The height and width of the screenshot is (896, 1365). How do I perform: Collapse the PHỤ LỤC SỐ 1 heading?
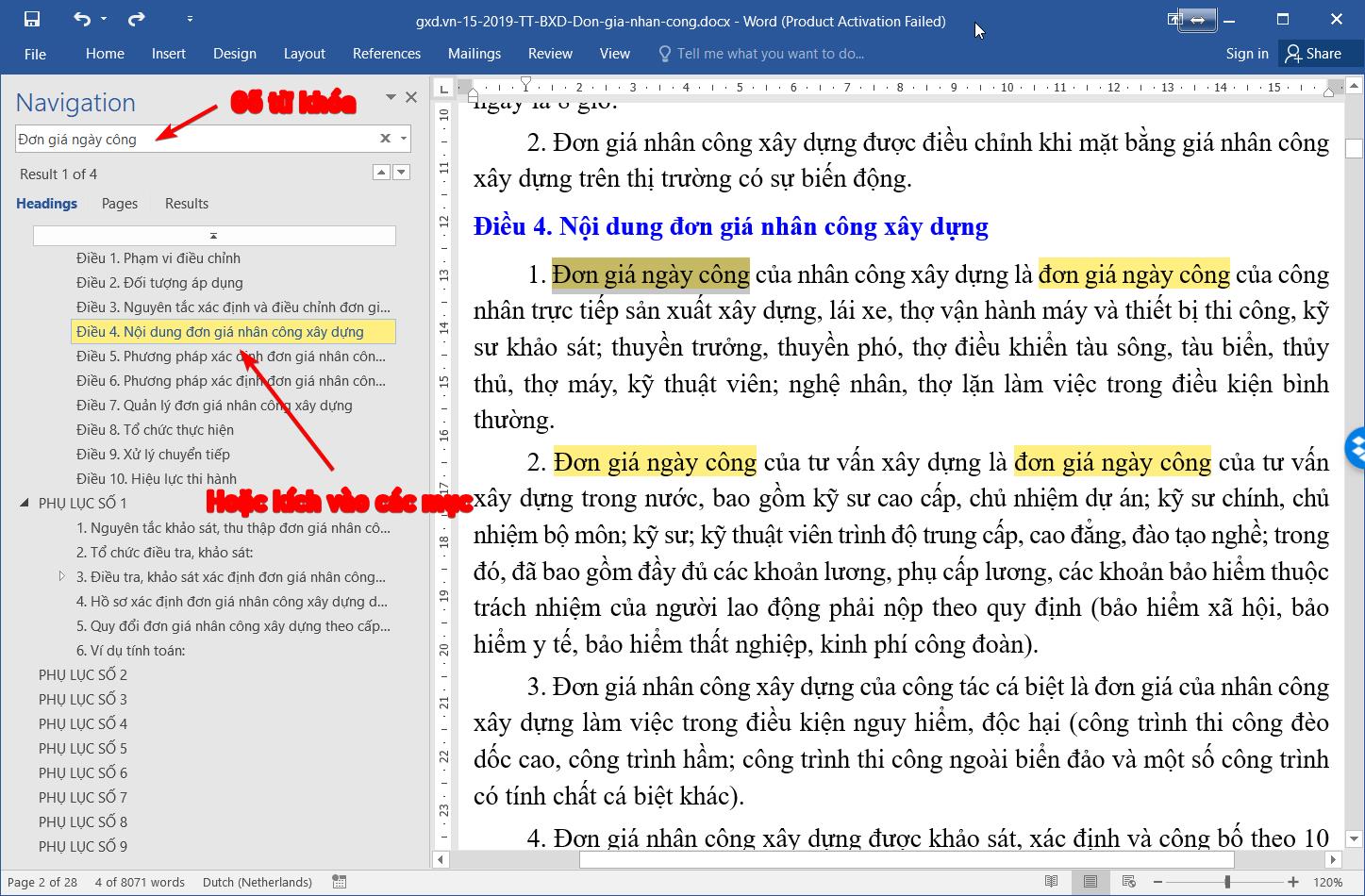25,504
